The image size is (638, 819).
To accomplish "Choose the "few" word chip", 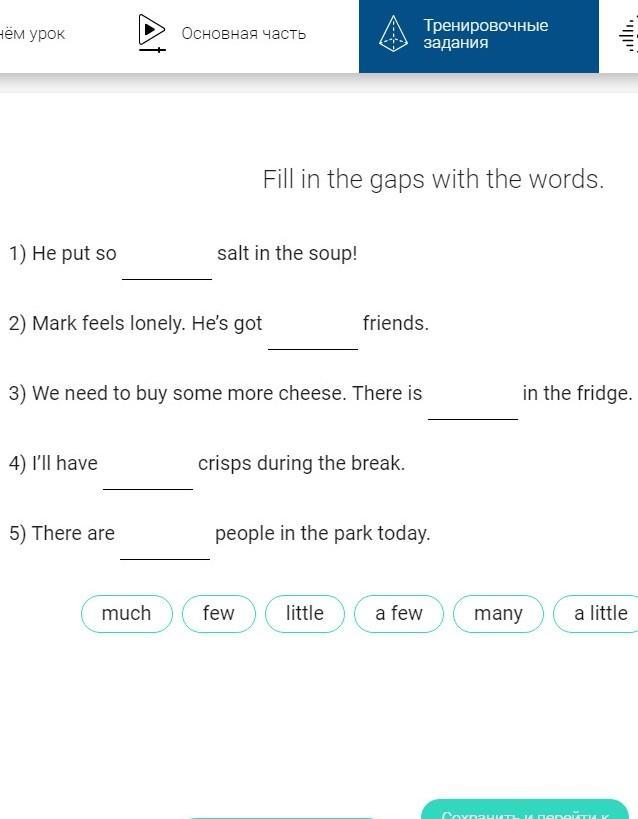I will coord(219,614).
